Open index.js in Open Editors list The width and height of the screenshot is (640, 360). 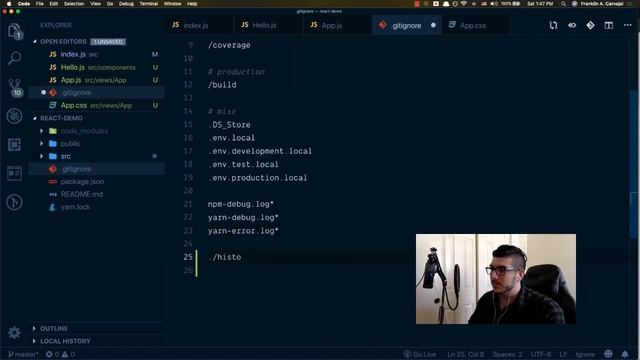click(97, 54)
